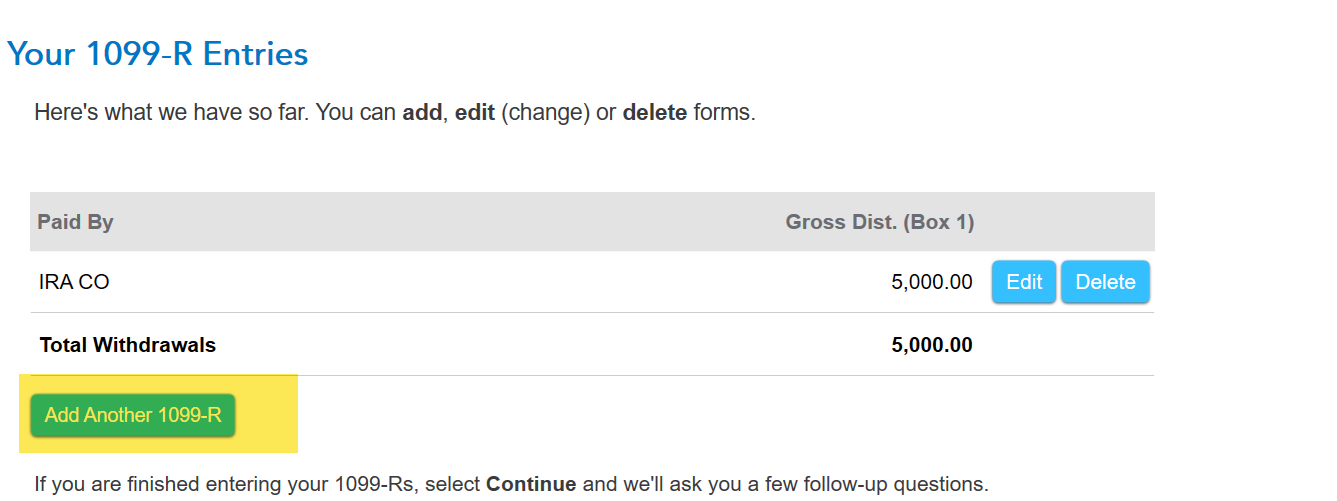Image resolution: width=1337 pixels, height=501 pixels.
Task: Delete the IRA CO 1099-R entry
Action: [x=1105, y=282]
